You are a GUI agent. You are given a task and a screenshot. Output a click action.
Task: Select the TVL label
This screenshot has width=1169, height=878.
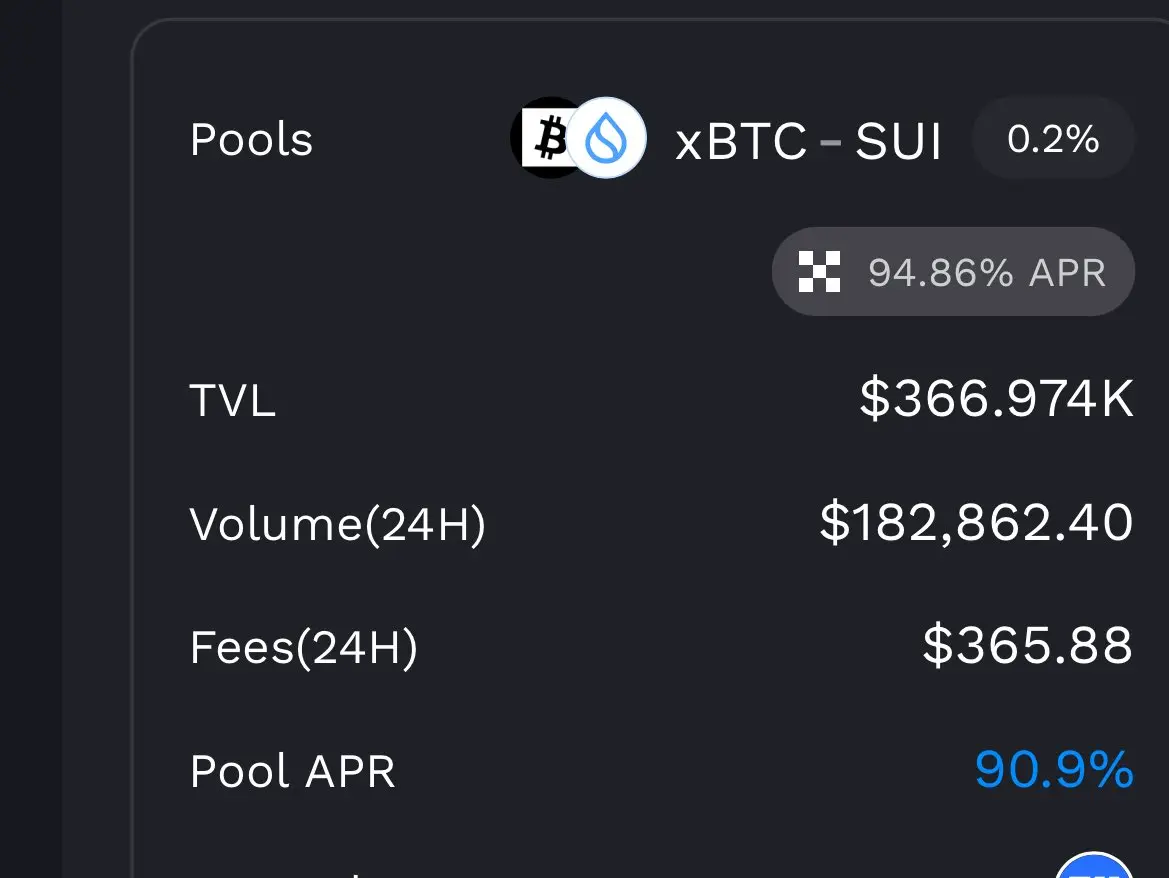click(233, 400)
